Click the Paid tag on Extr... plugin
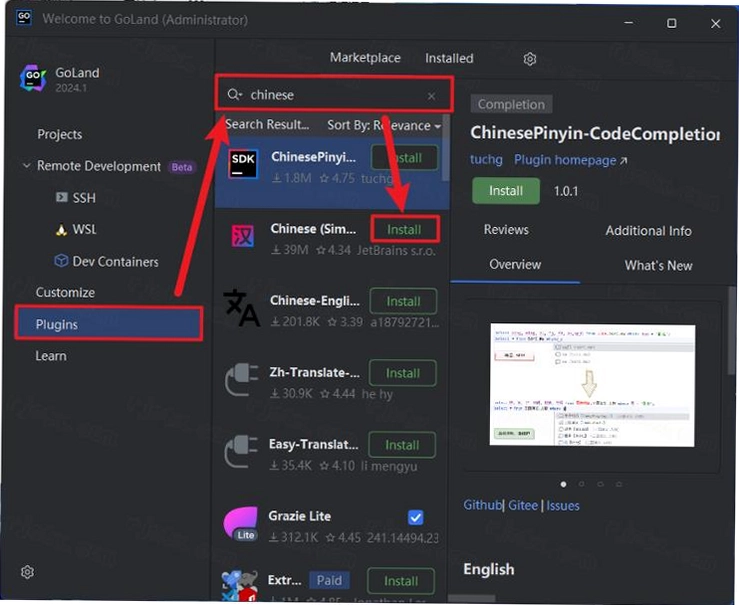The width and height of the screenshot is (739, 605). coord(329,580)
